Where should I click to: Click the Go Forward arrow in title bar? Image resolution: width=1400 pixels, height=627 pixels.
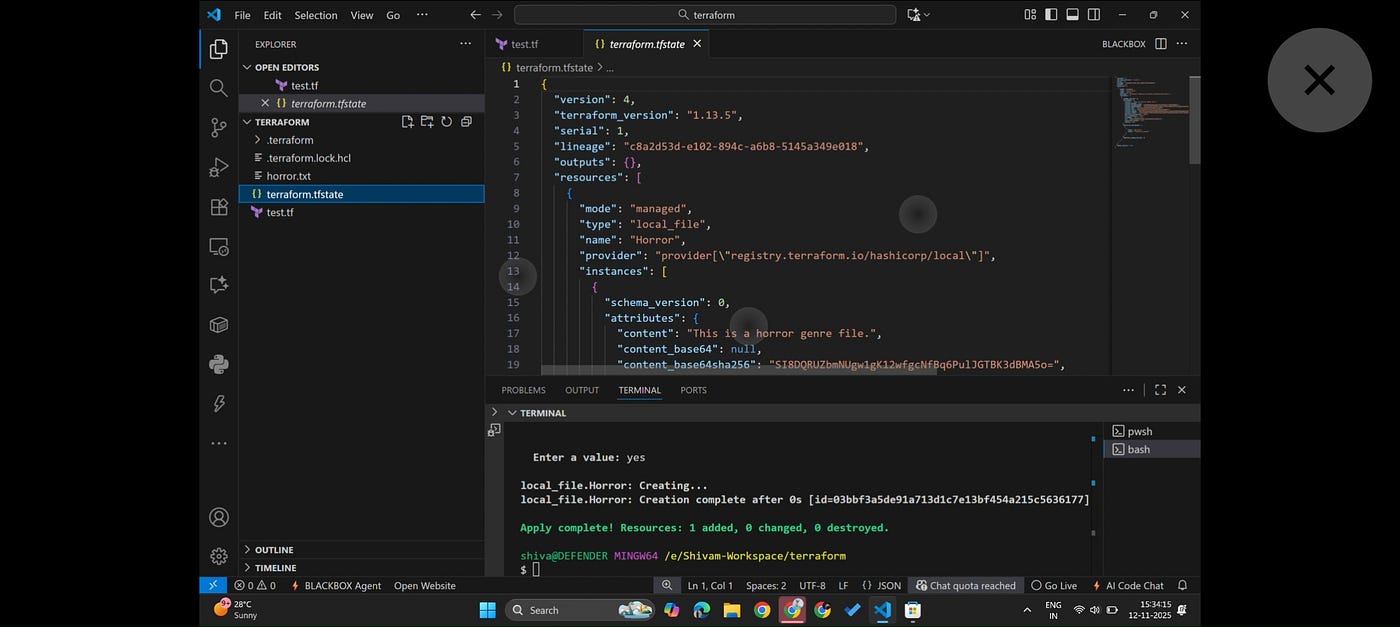498,15
